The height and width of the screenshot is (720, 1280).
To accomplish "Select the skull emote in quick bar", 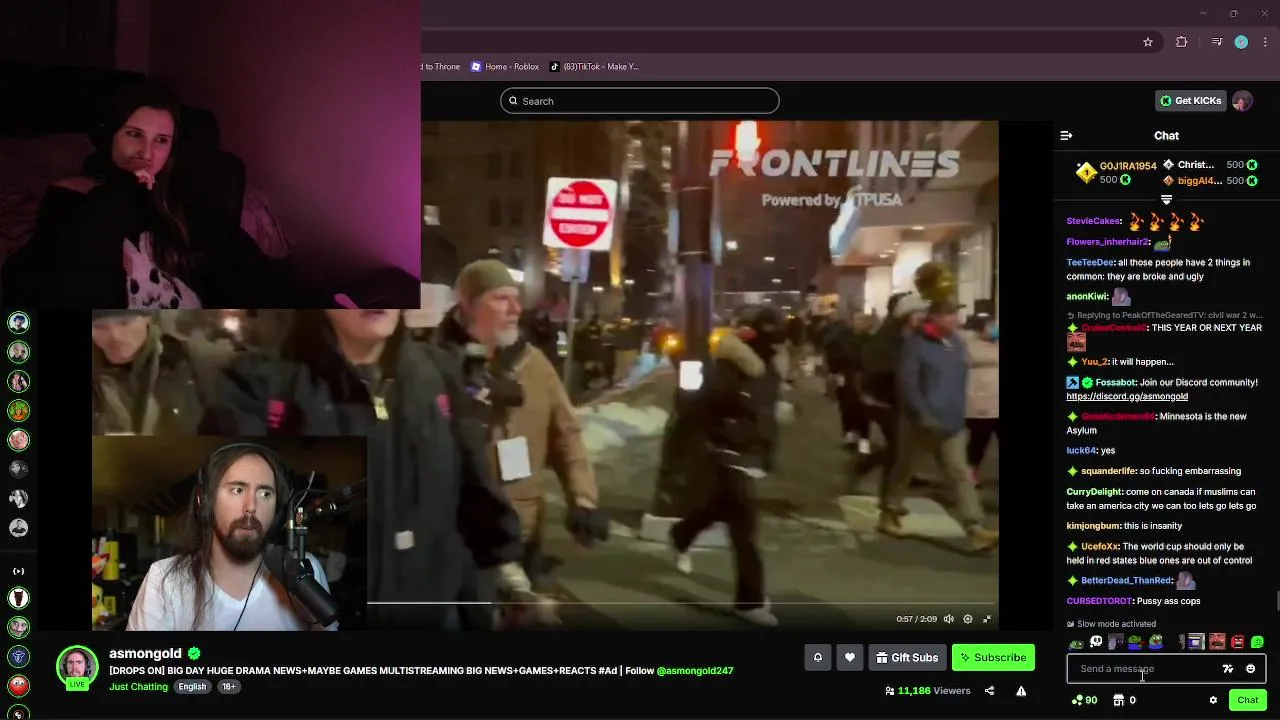I will pos(1096,642).
